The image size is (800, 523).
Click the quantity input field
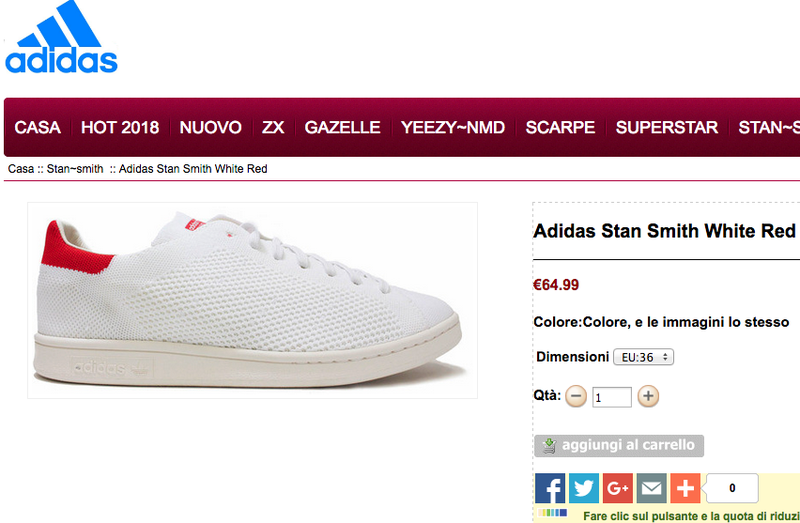pyautogui.click(x=612, y=397)
